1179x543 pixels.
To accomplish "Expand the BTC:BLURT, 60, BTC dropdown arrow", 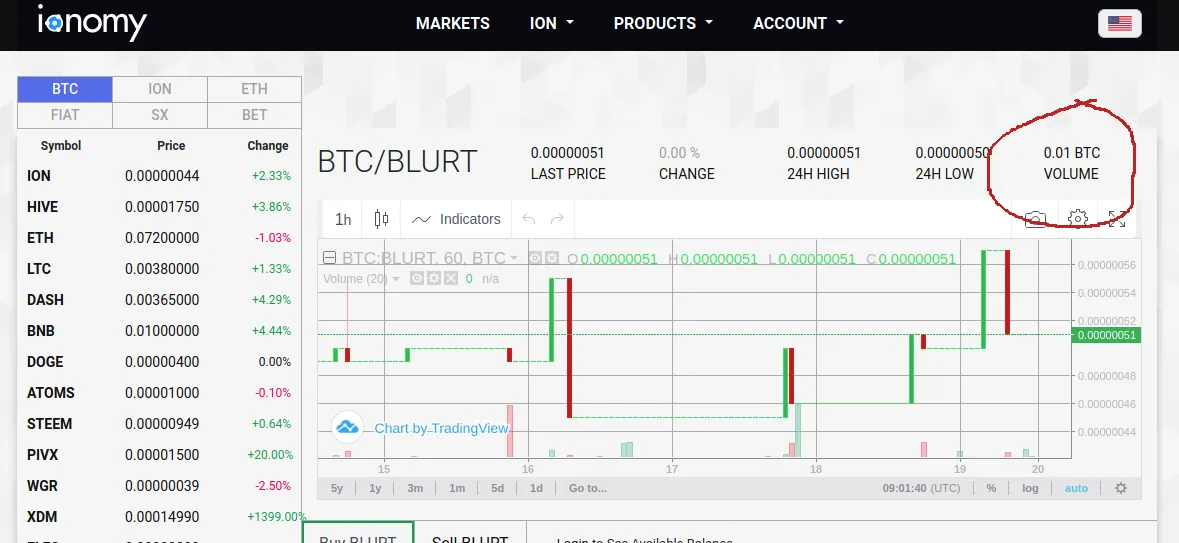I will click(x=514, y=259).
